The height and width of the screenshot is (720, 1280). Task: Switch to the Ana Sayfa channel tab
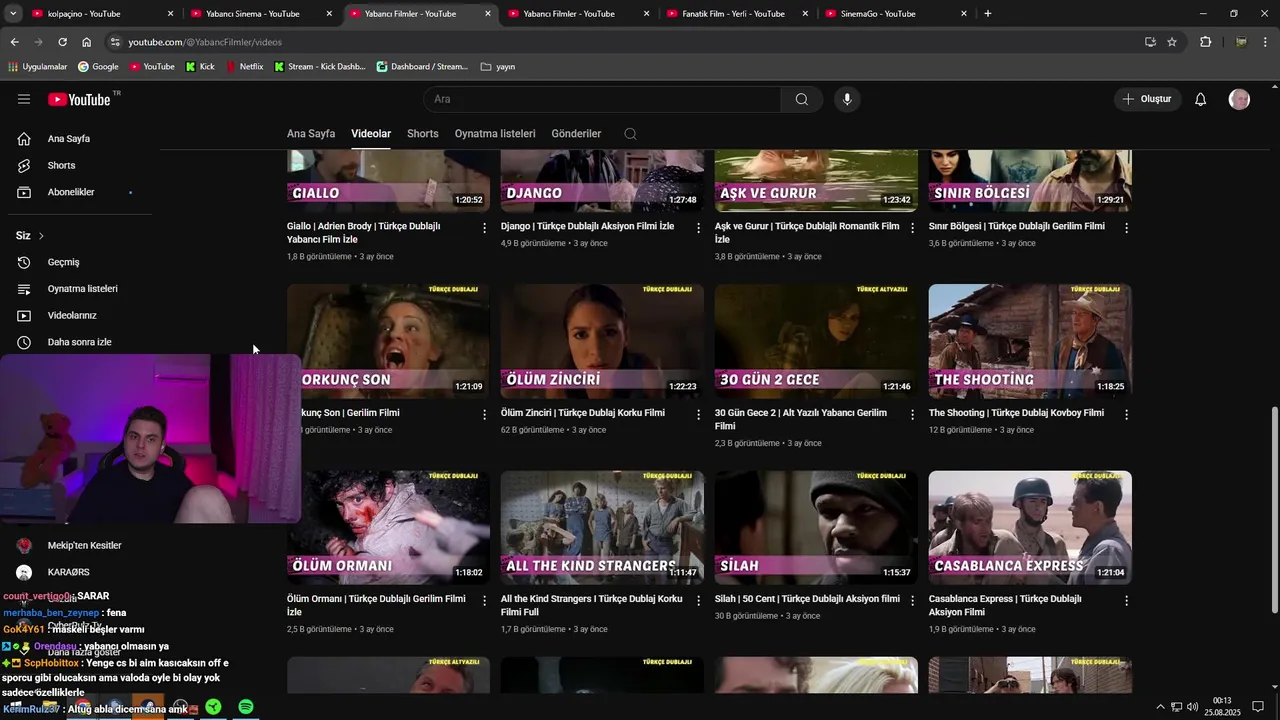[x=311, y=134]
